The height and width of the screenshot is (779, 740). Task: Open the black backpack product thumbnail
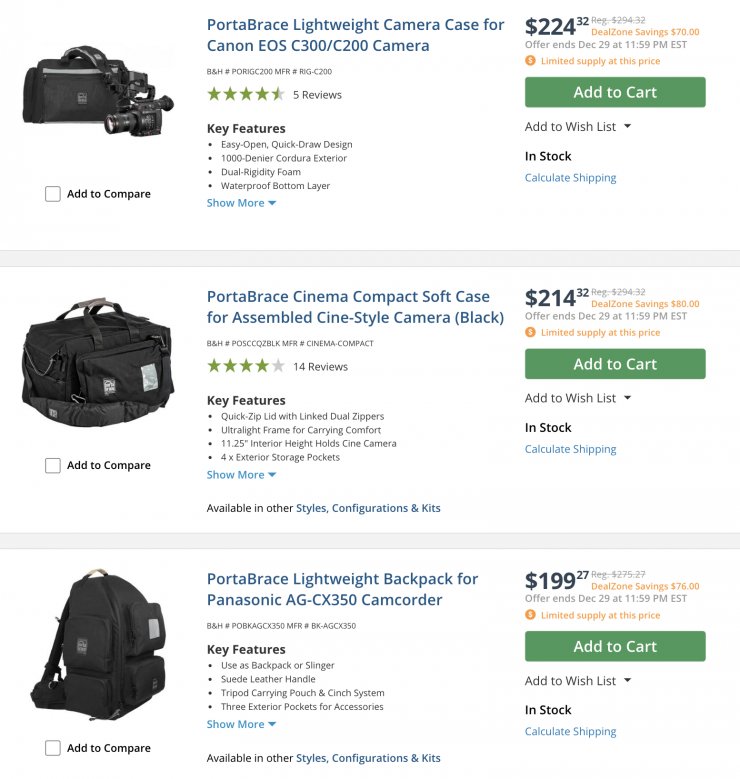[97, 645]
